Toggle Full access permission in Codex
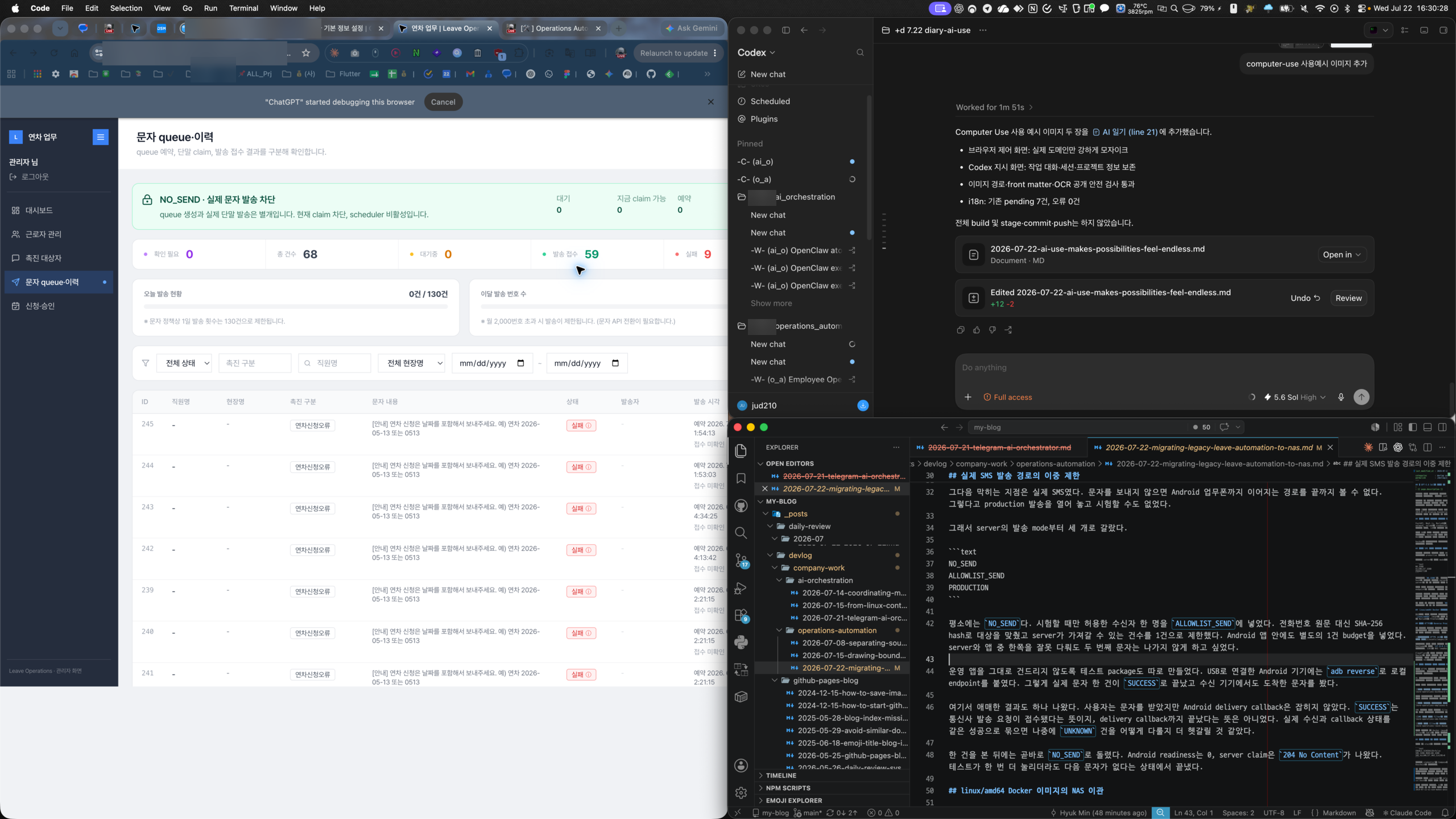The width and height of the screenshot is (1456, 819). [1008, 397]
